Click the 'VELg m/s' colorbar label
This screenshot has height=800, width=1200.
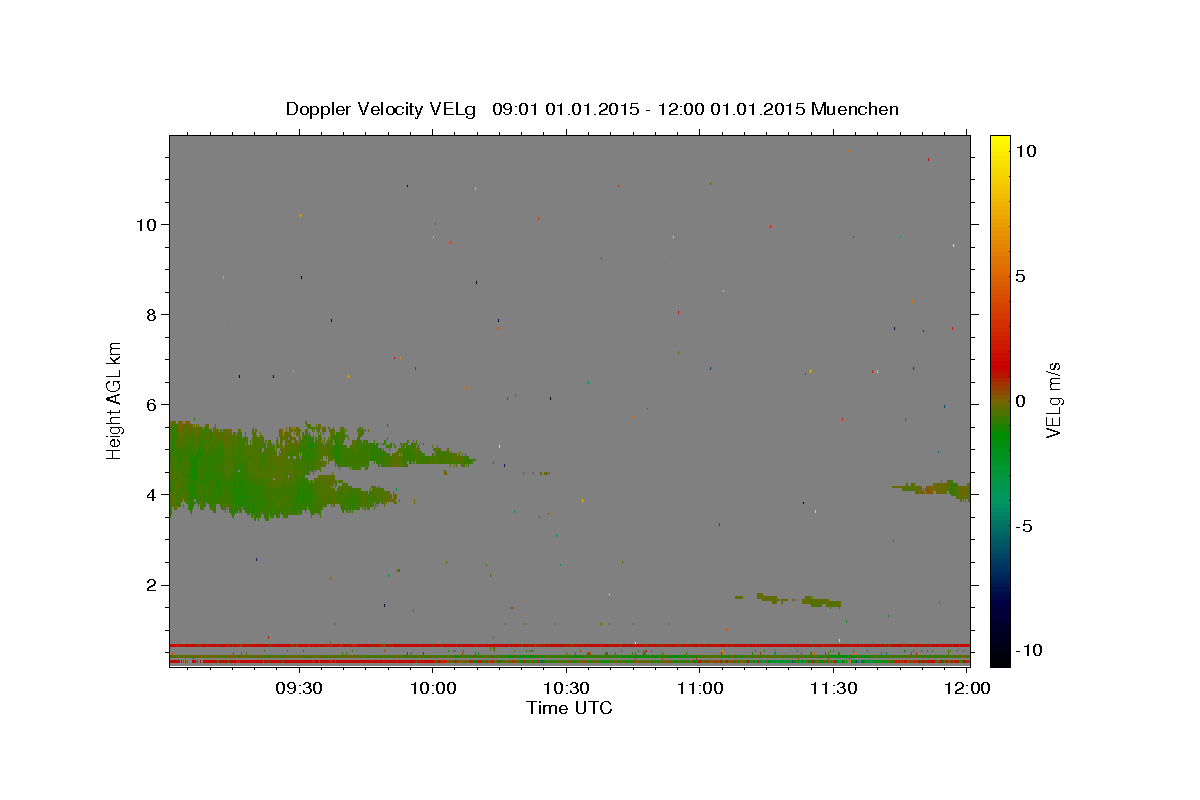click(x=1053, y=401)
